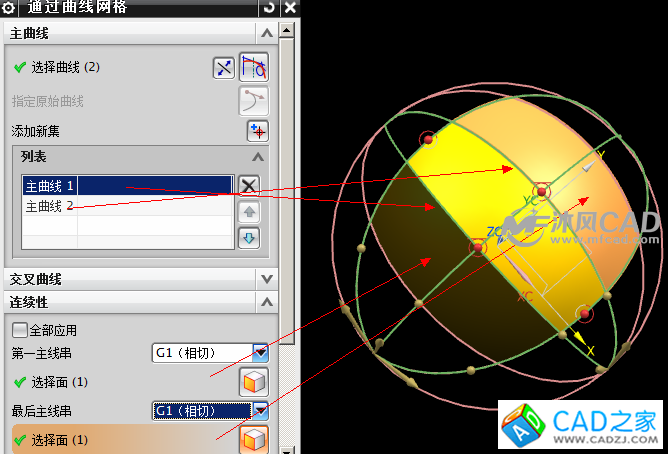
Task: Click the face cube icon for 第一主线串
Action: click(254, 382)
